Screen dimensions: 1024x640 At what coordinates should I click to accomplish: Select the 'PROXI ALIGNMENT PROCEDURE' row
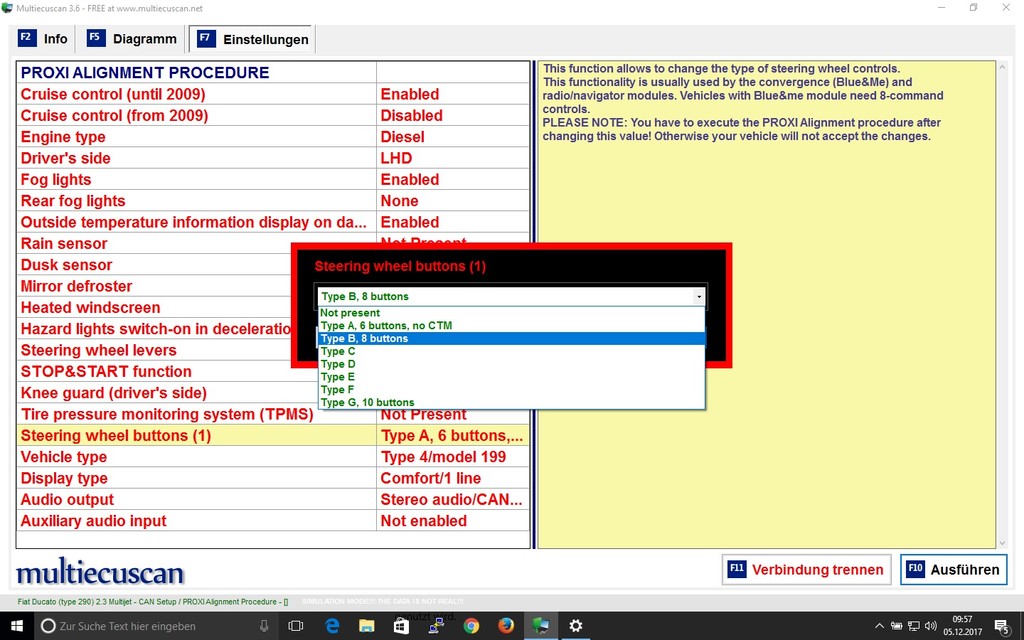pyautogui.click(x=273, y=72)
